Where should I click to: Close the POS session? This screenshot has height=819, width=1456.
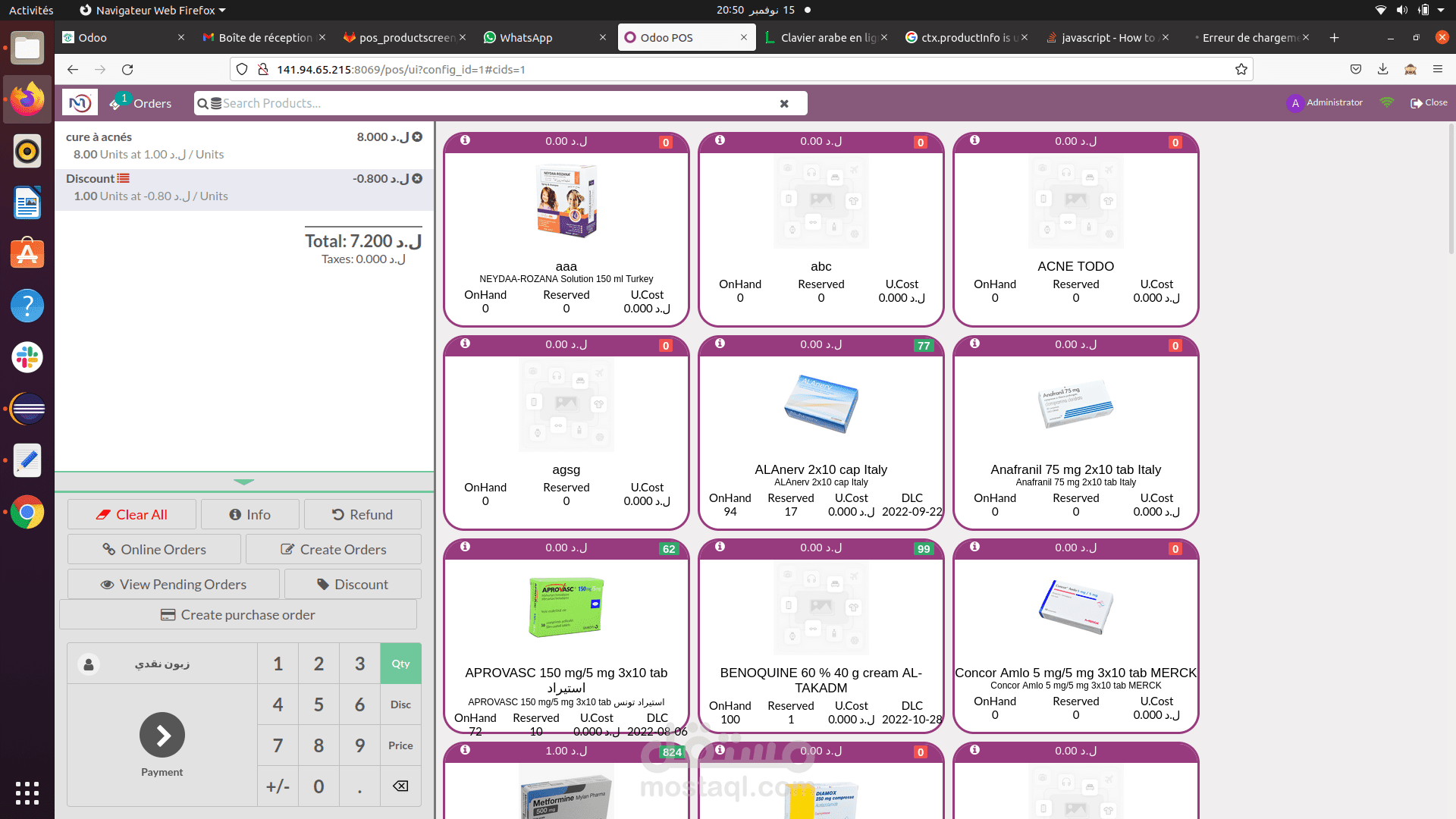coord(1429,102)
